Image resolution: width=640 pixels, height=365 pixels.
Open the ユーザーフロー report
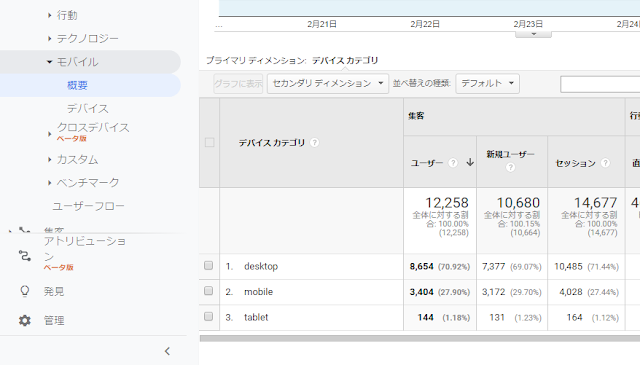click(x=89, y=206)
